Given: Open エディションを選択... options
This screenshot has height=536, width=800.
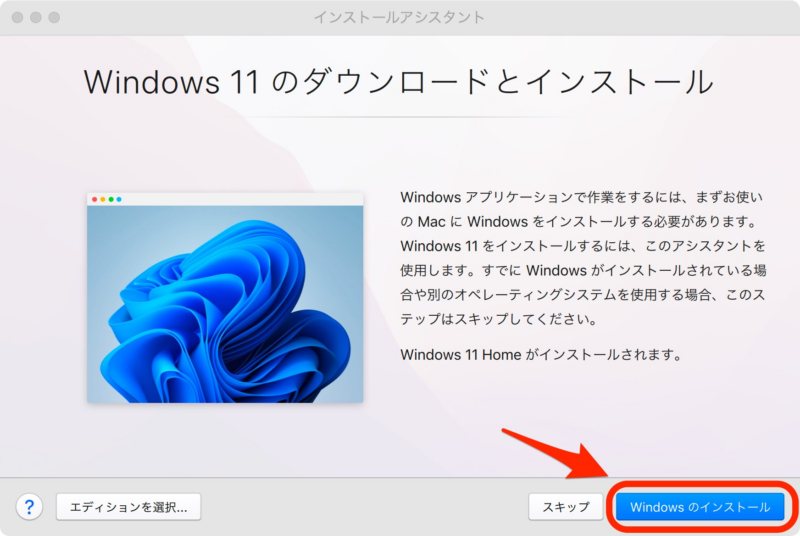Looking at the screenshot, I should 129,507.
